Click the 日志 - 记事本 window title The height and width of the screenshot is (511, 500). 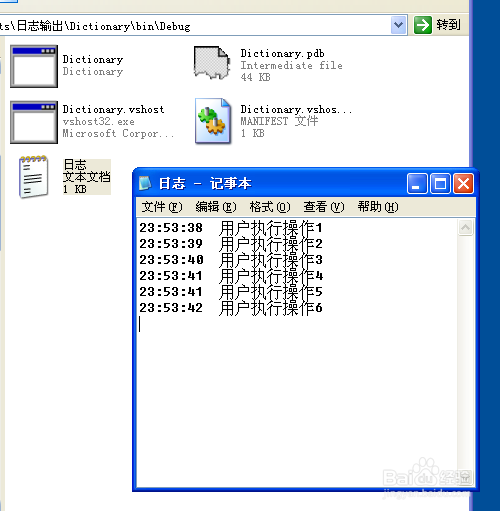(x=205, y=183)
